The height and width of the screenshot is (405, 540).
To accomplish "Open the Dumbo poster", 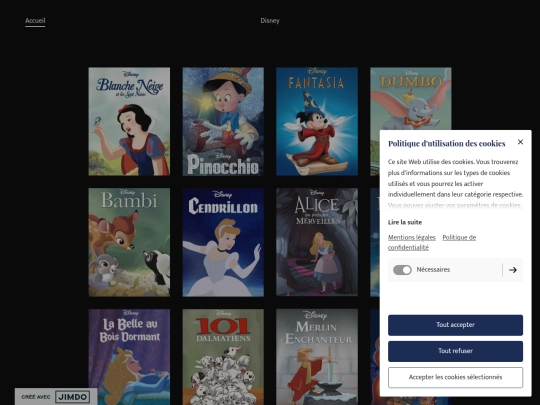I will tap(411, 99).
